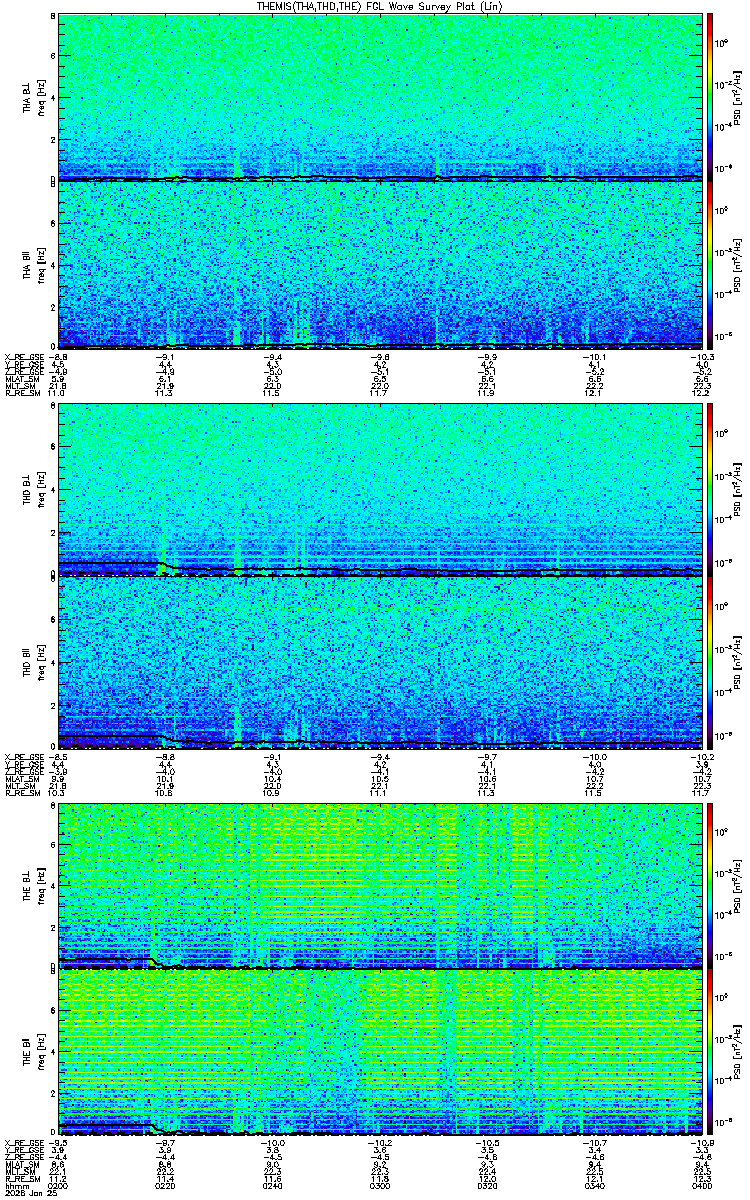The height and width of the screenshot is (1200, 750).
Task: Click the 'PSD [nT²/Hz]' label beside THE B∥
Action: [x=739, y=1052]
